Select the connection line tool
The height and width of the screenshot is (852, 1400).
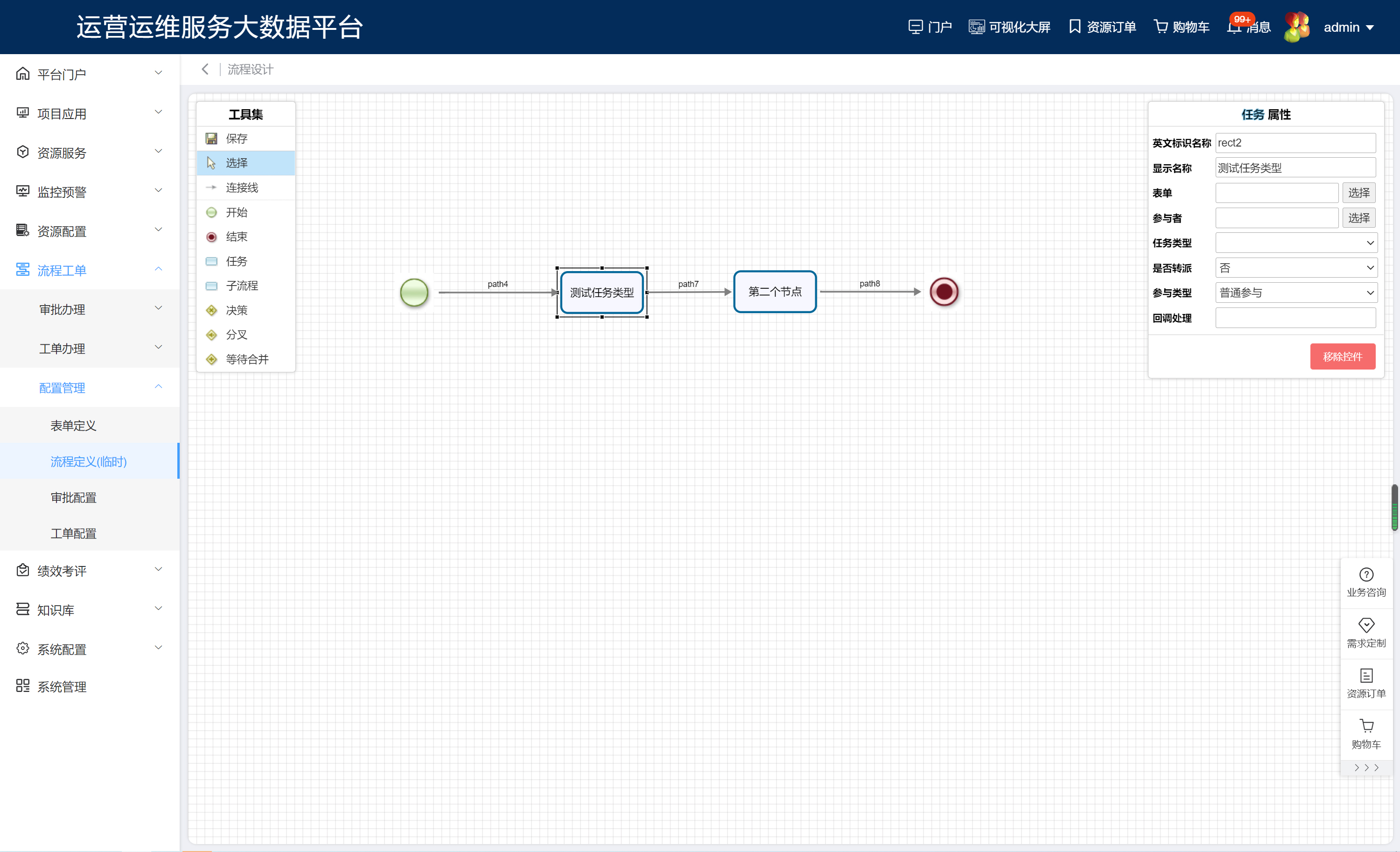tap(241, 188)
